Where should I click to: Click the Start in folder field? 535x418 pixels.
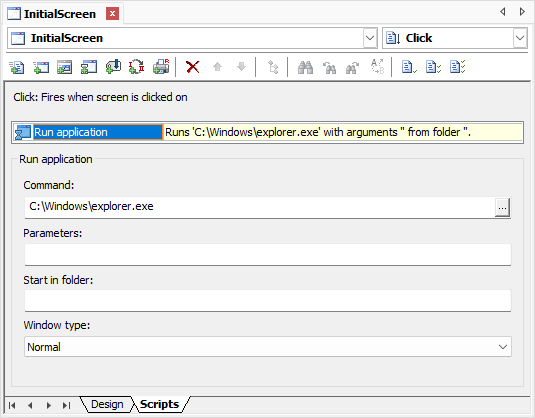point(268,301)
